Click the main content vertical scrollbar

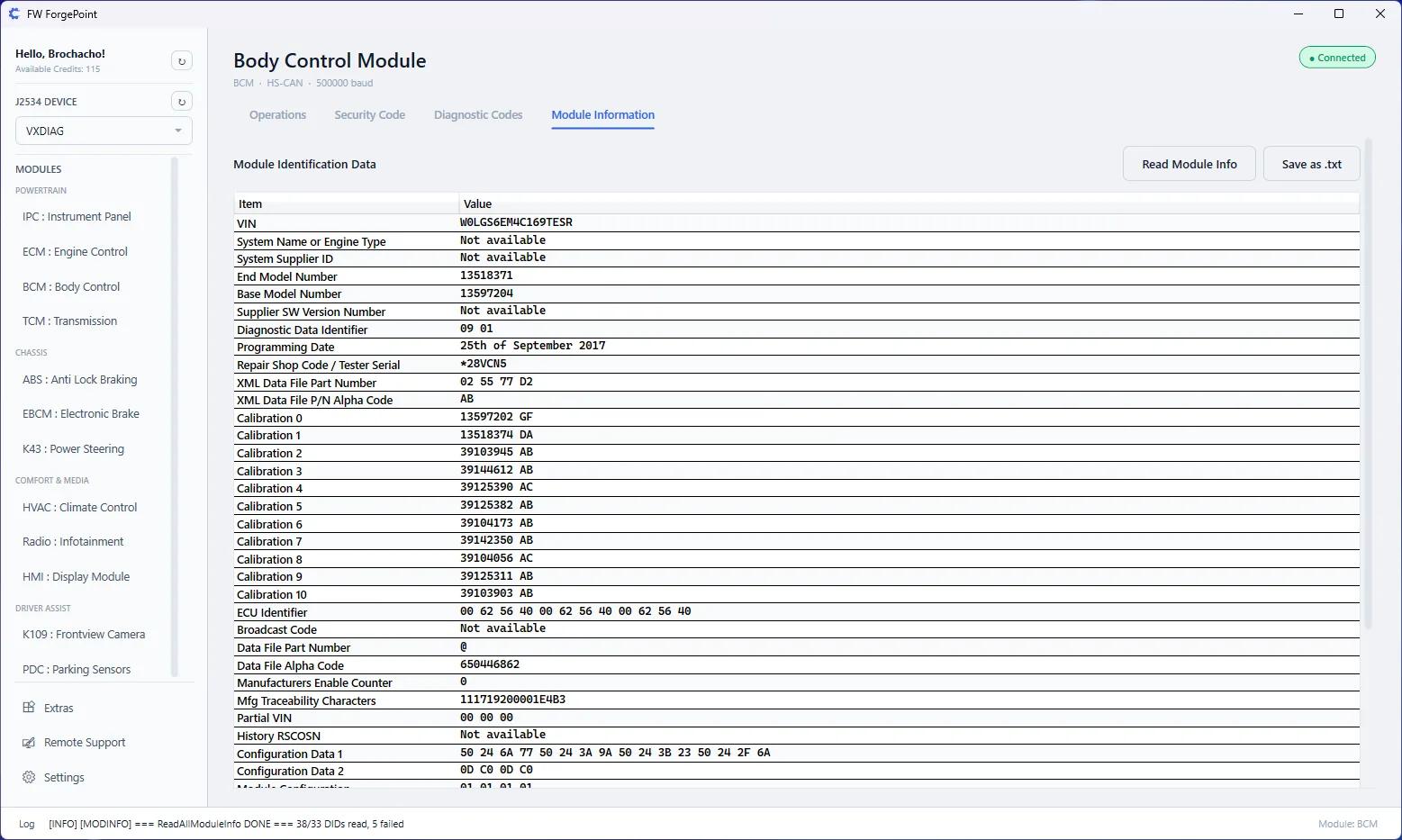coord(1369,383)
